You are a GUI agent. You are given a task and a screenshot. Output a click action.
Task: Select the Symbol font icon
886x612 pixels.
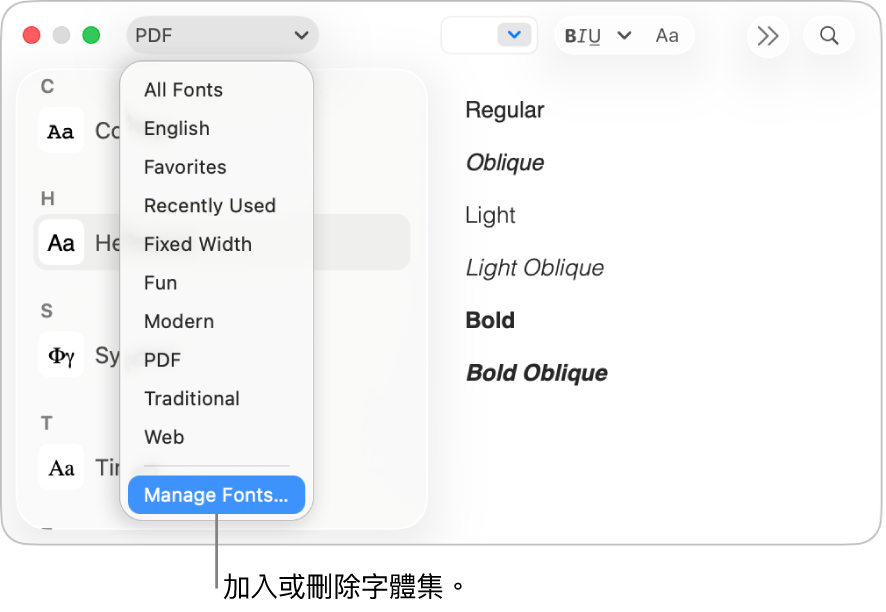[61, 355]
